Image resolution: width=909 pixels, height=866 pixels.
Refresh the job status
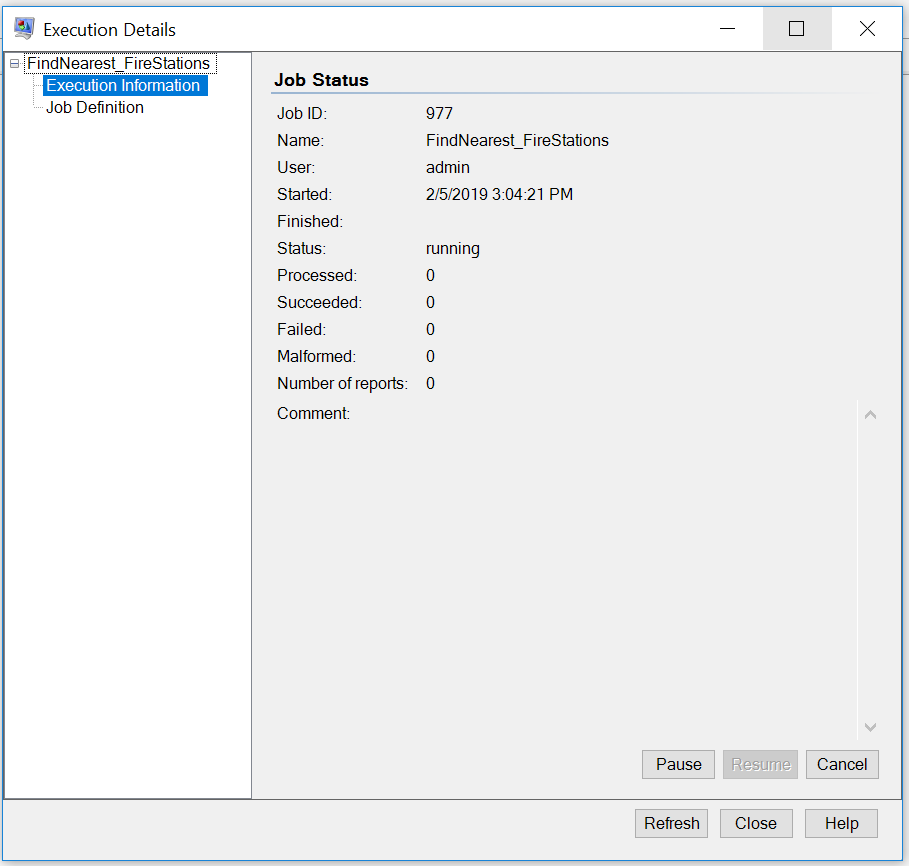click(671, 824)
